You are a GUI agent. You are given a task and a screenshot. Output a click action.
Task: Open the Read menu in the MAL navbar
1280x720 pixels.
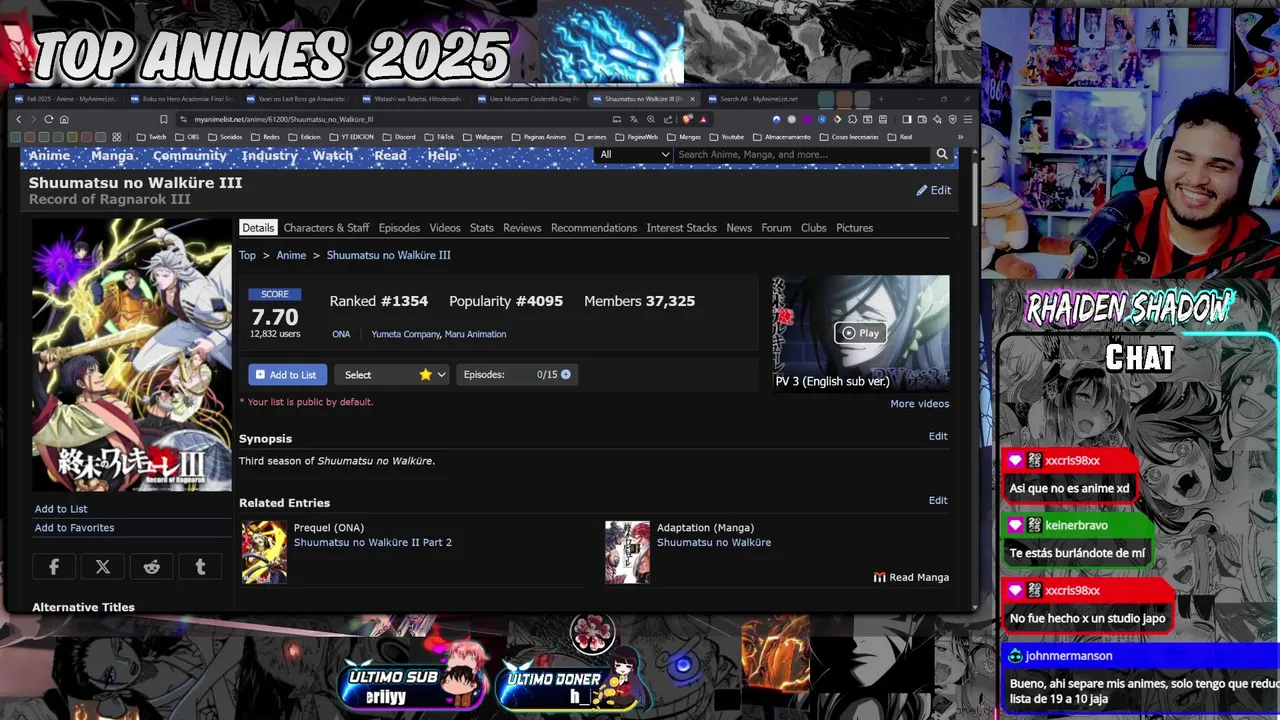point(390,156)
